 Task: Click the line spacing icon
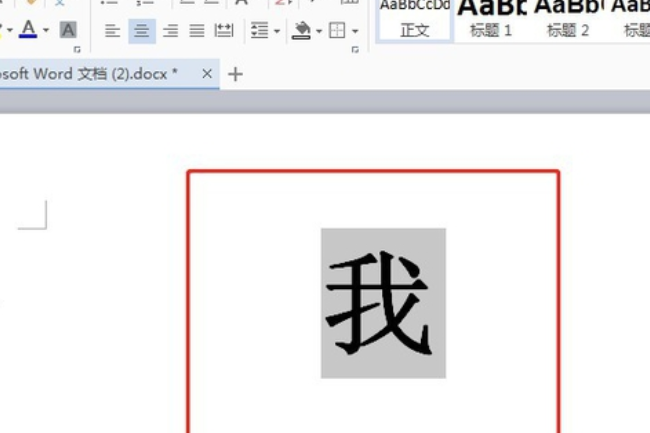(x=260, y=31)
